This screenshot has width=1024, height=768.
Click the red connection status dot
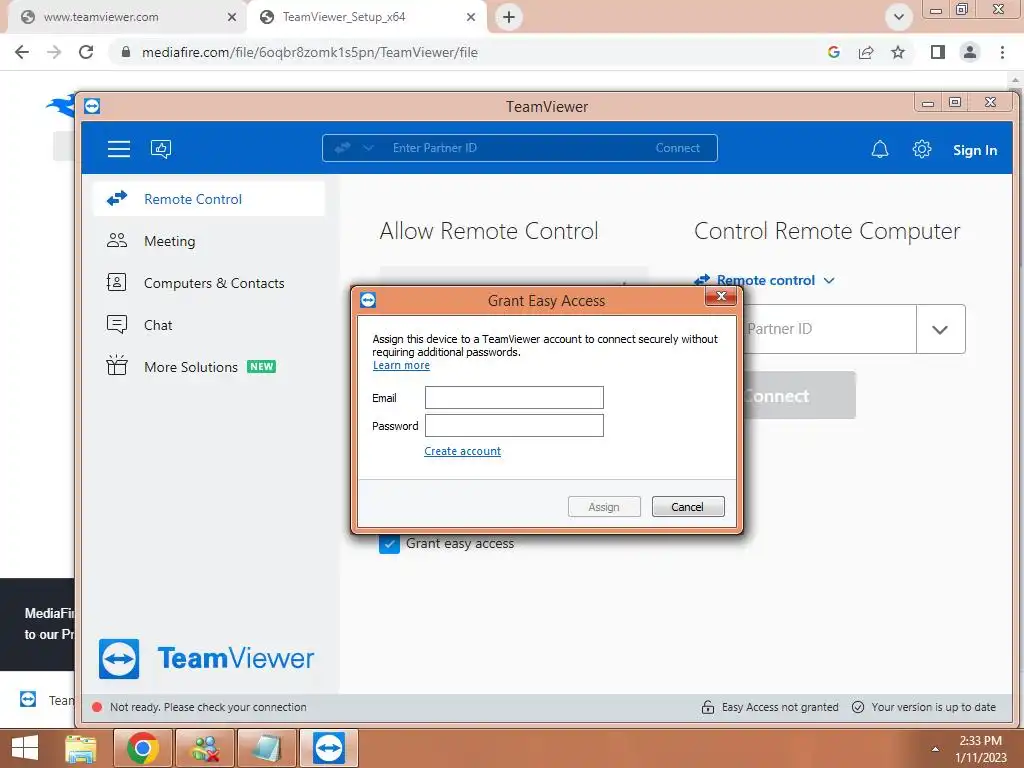pyautogui.click(x=97, y=707)
